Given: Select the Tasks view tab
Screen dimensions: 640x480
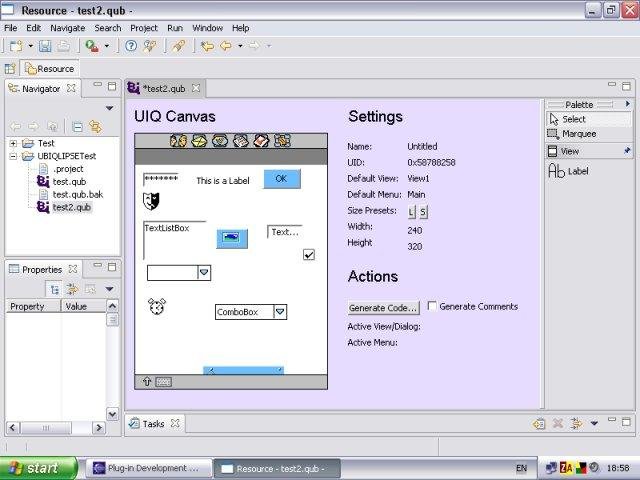Looking at the screenshot, I should pyautogui.click(x=153, y=424).
